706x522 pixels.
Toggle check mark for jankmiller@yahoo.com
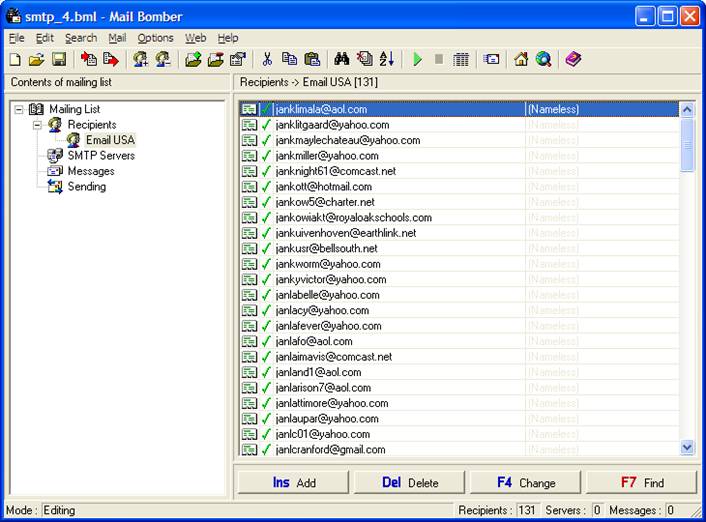click(267, 156)
